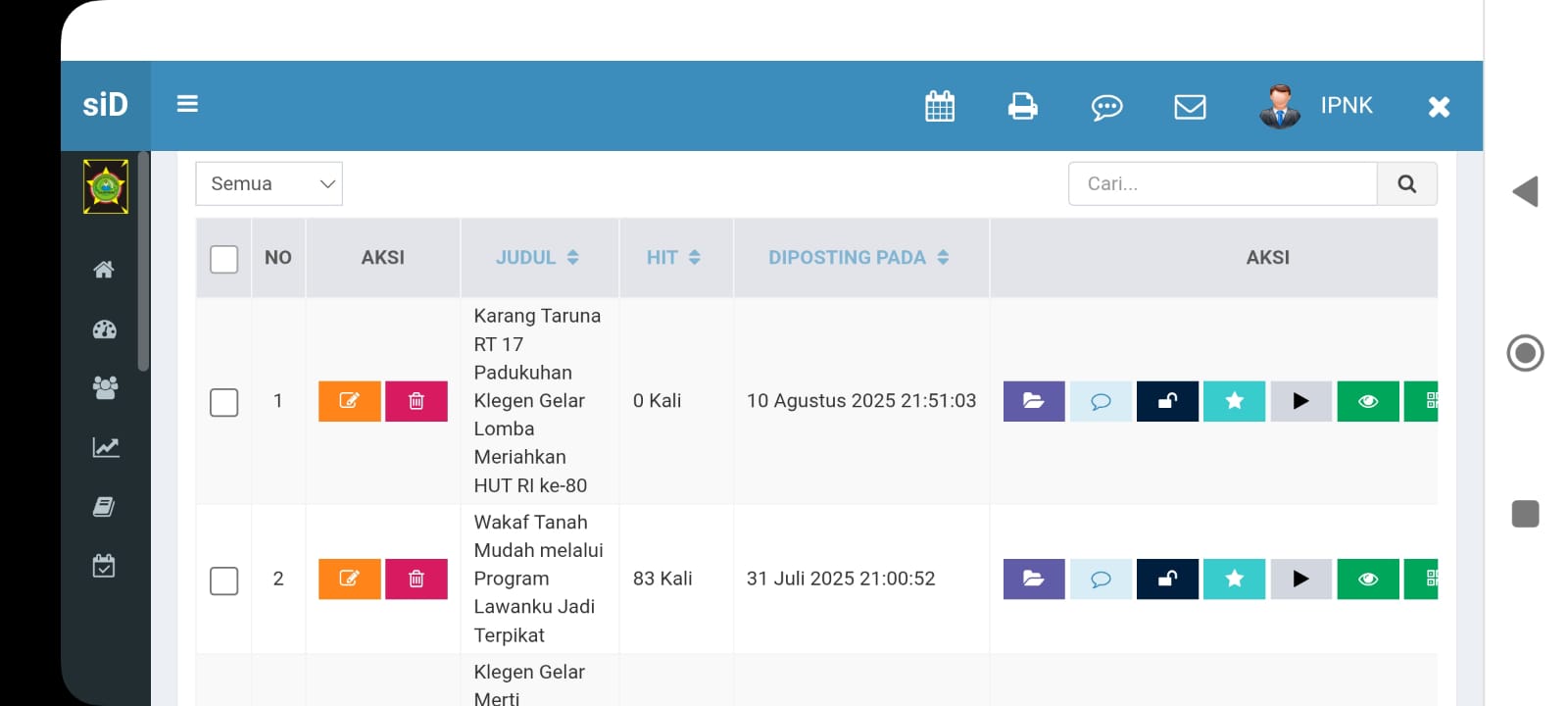This screenshot has height=706, width=1568.
Task: Open the calendar icon in top bar
Action: pyautogui.click(x=940, y=106)
